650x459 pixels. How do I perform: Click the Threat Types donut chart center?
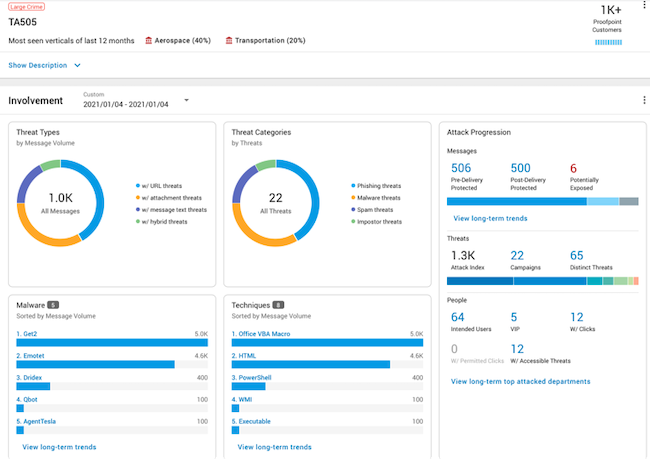point(62,202)
